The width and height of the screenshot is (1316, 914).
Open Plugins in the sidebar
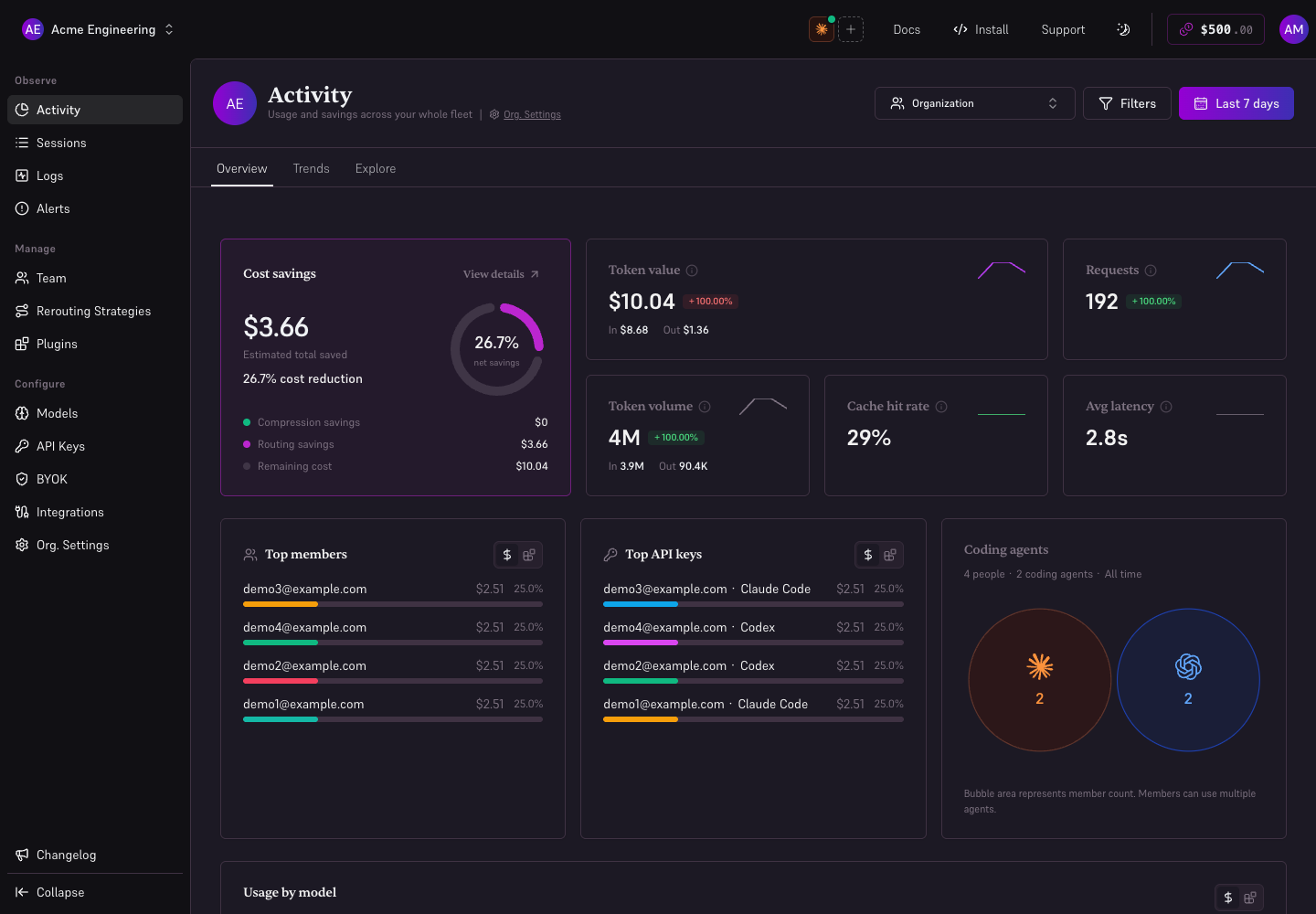point(95,344)
